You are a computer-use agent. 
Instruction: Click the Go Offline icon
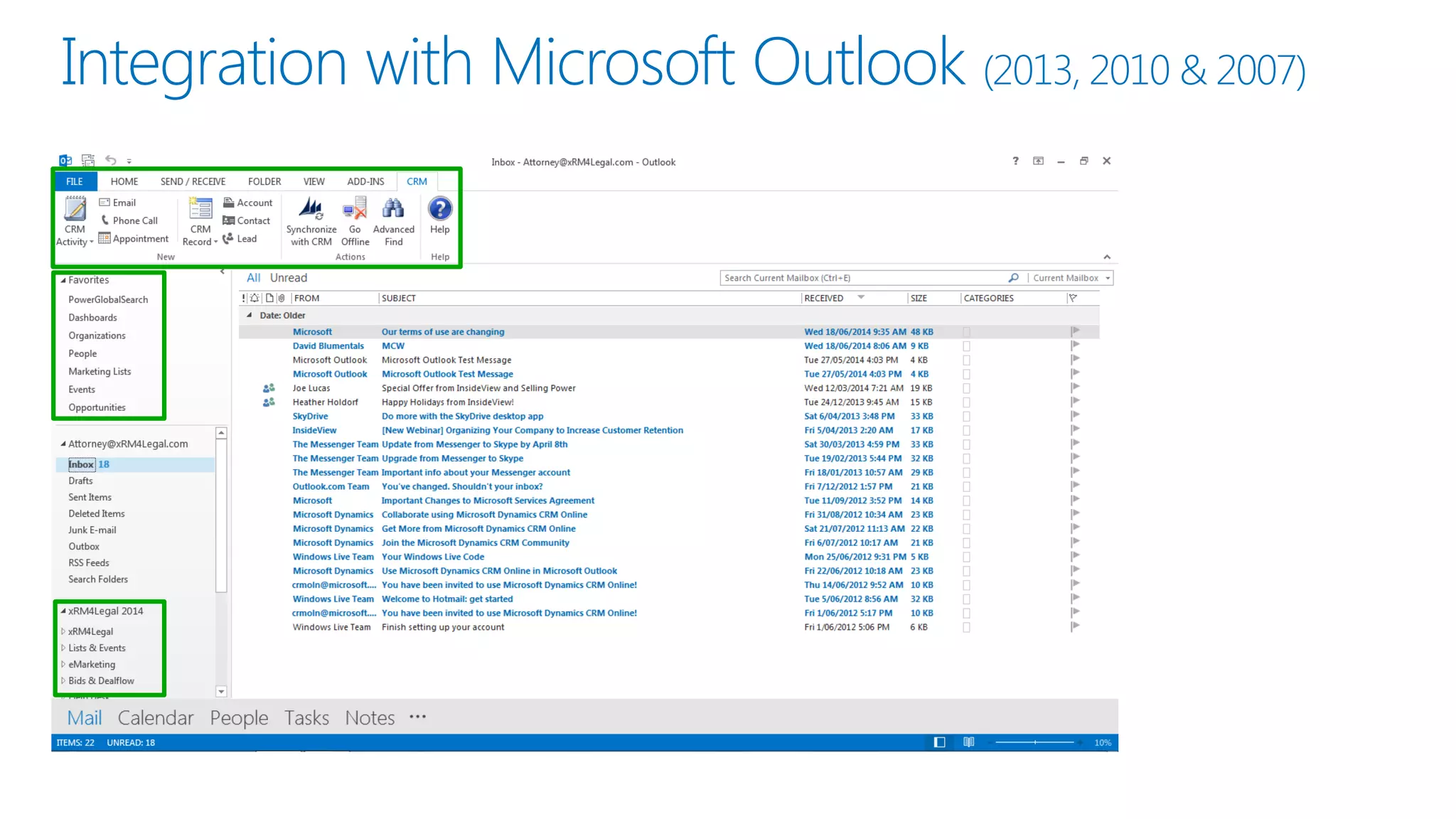(355, 209)
